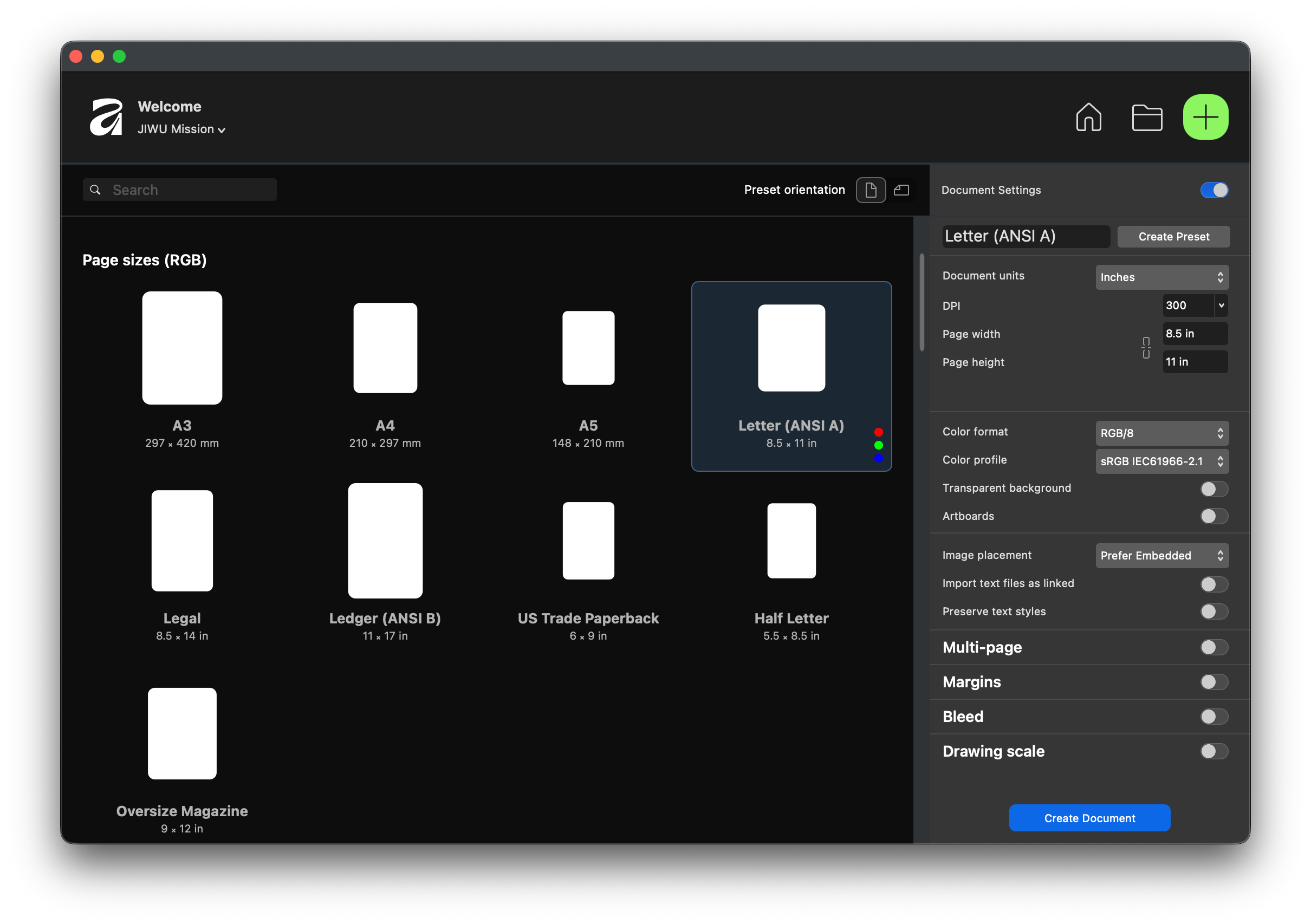Click the search magnifier icon
The width and height of the screenshot is (1311, 924).
click(x=95, y=190)
